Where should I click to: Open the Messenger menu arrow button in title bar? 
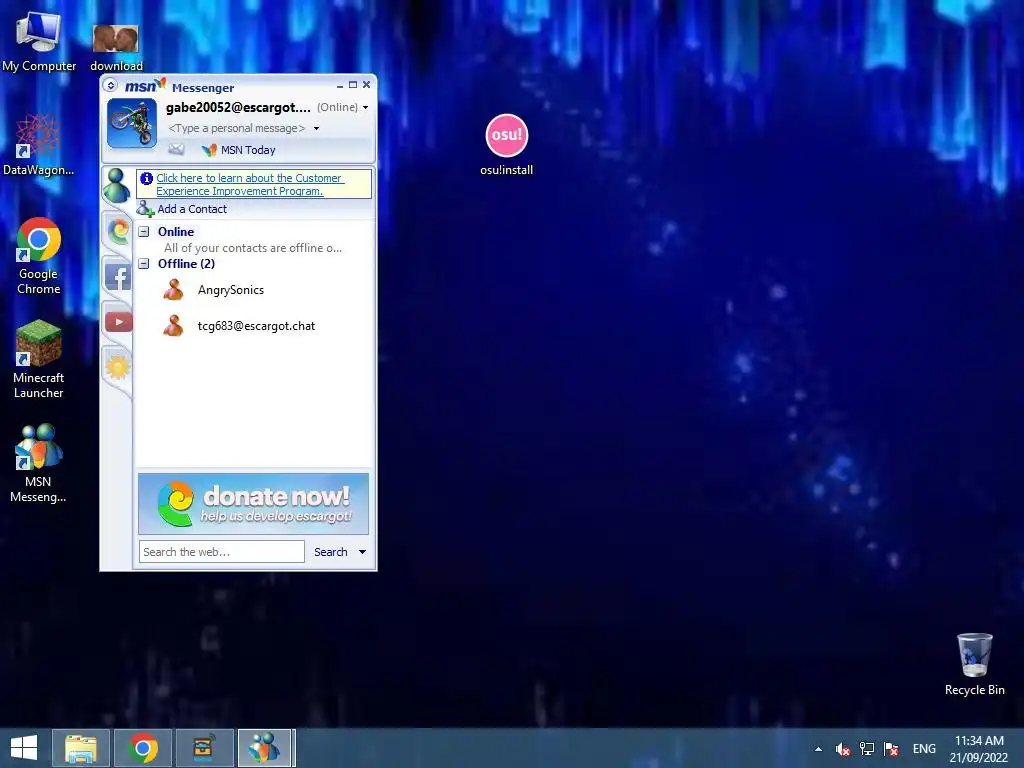[110, 85]
